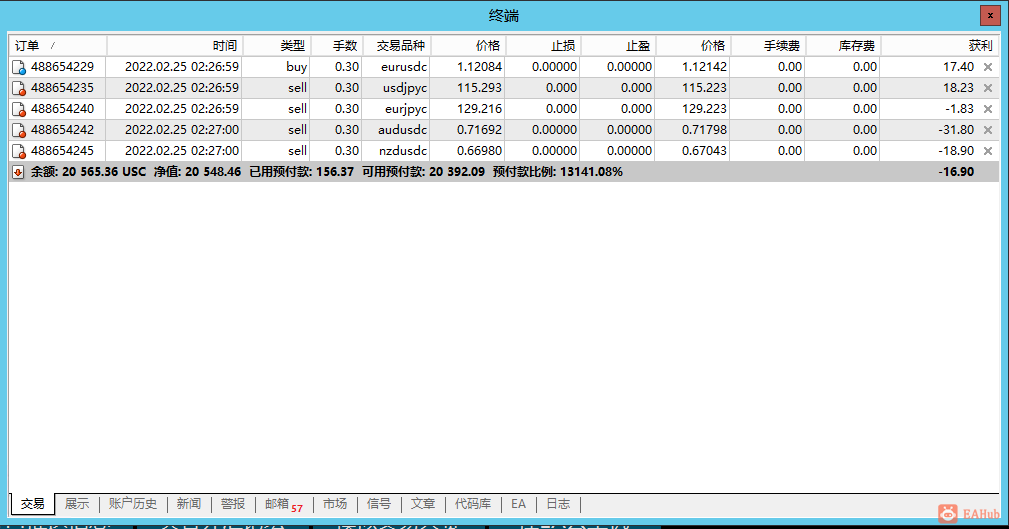The image size is (1009, 529).
Task: Click the eurusdc symbol cell
Action: [x=403, y=67]
